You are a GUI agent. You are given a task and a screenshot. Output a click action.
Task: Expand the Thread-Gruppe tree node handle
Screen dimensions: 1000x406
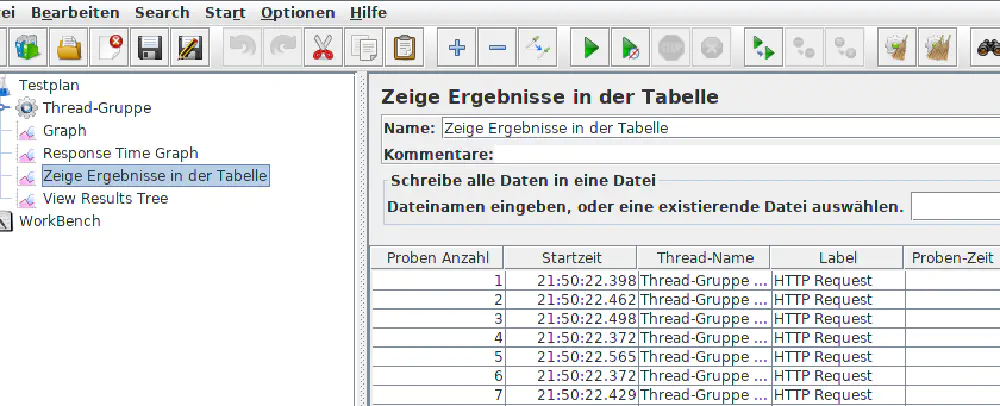[5, 108]
